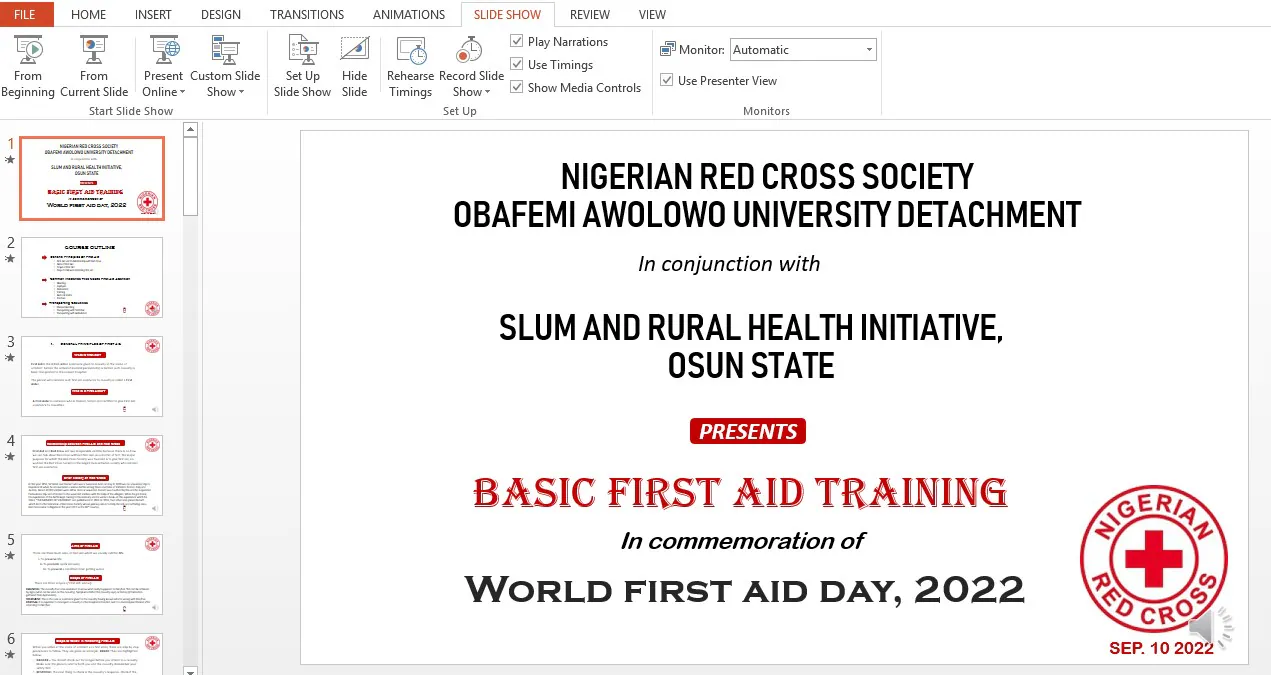Click Record Slide Show icon
Screen dimensions: 1271x675
(470, 50)
